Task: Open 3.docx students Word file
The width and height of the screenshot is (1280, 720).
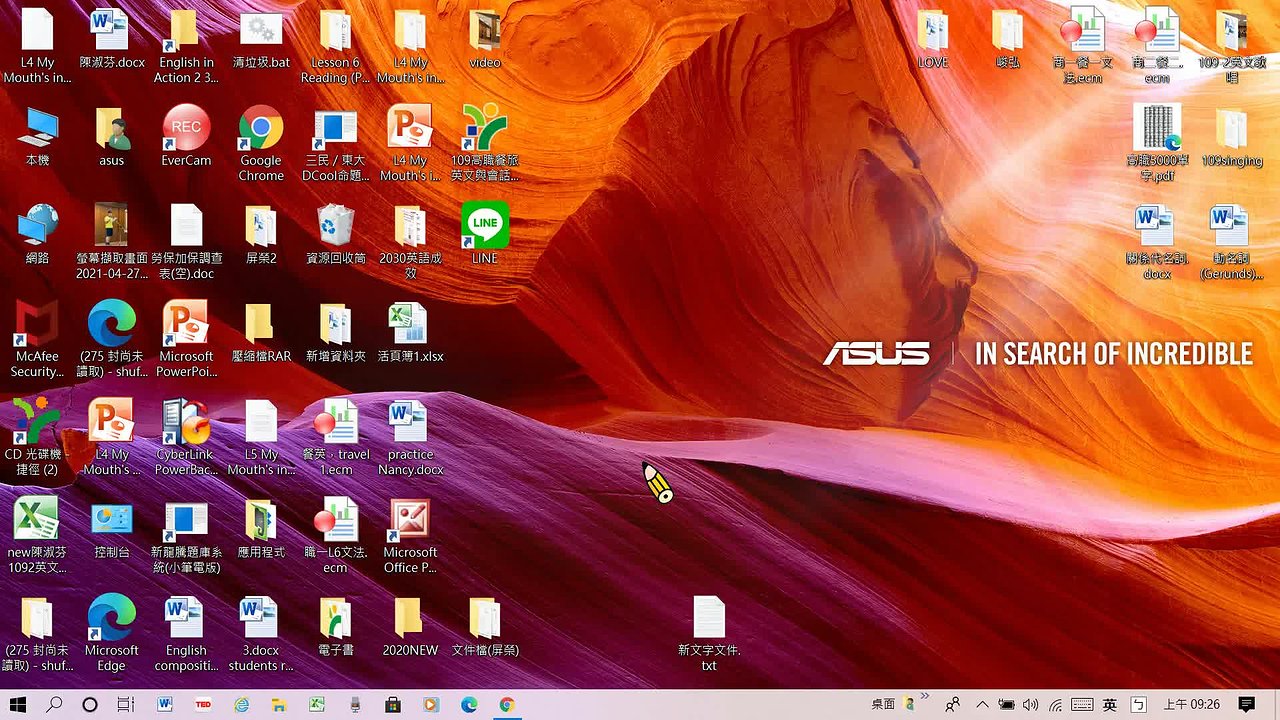Action: 261,635
